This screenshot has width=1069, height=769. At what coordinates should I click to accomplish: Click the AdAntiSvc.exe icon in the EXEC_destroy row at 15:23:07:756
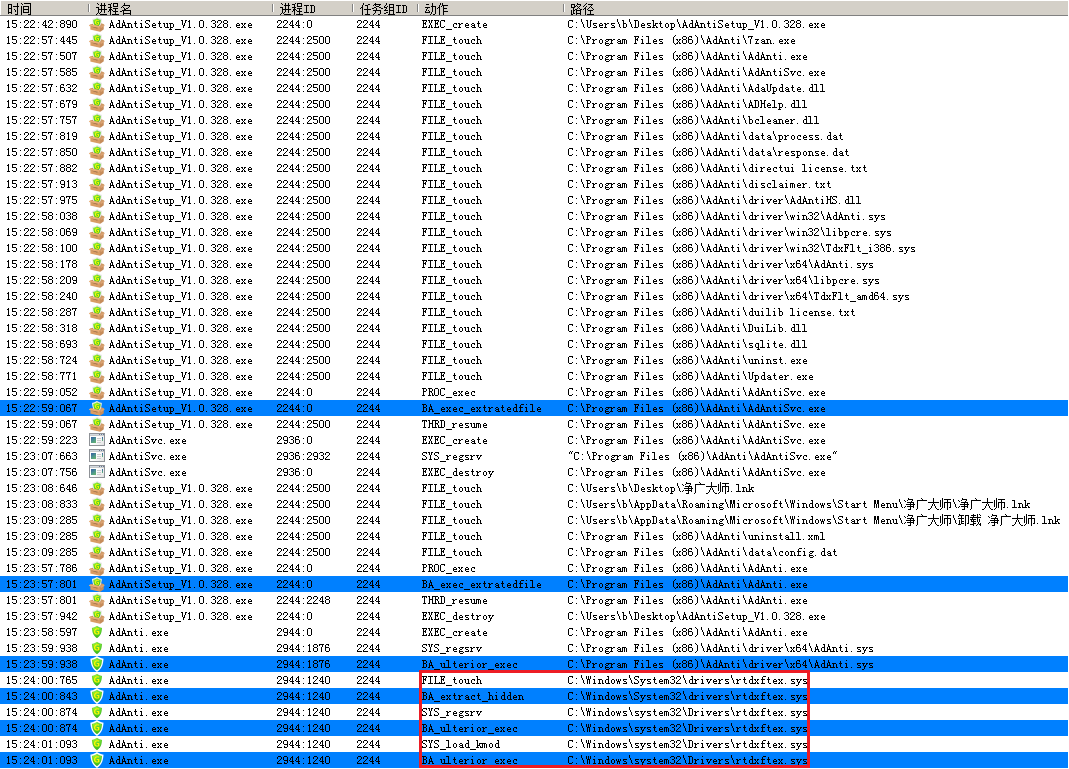97,472
